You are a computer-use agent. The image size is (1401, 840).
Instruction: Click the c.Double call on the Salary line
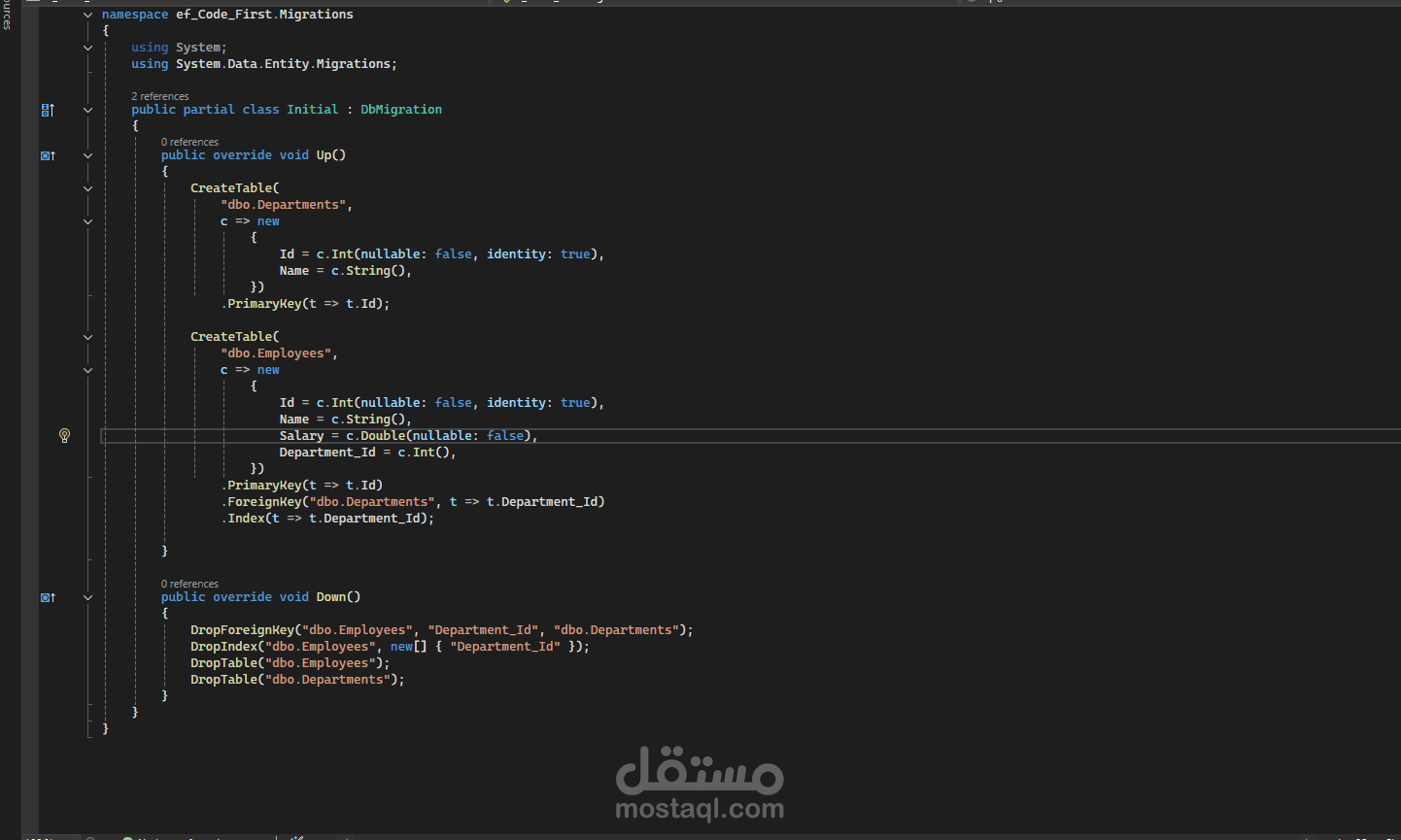pyautogui.click(x=375, y=436)
